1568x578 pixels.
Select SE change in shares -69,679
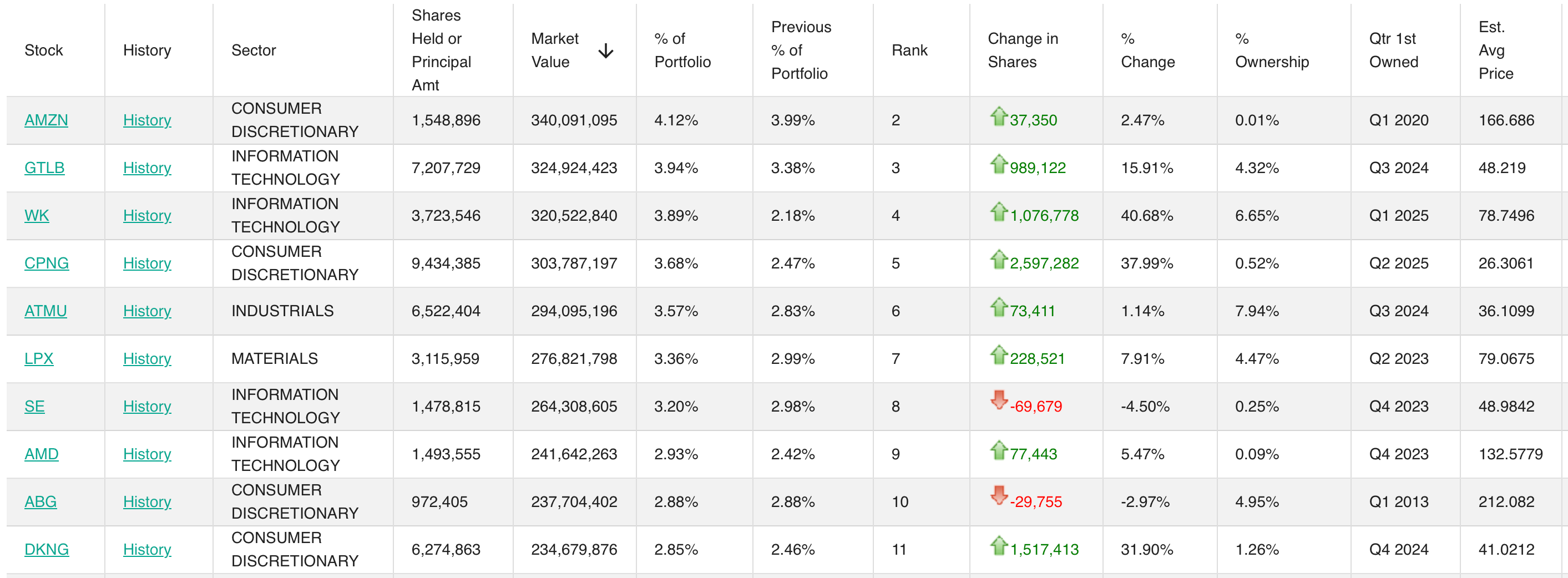1035,406
